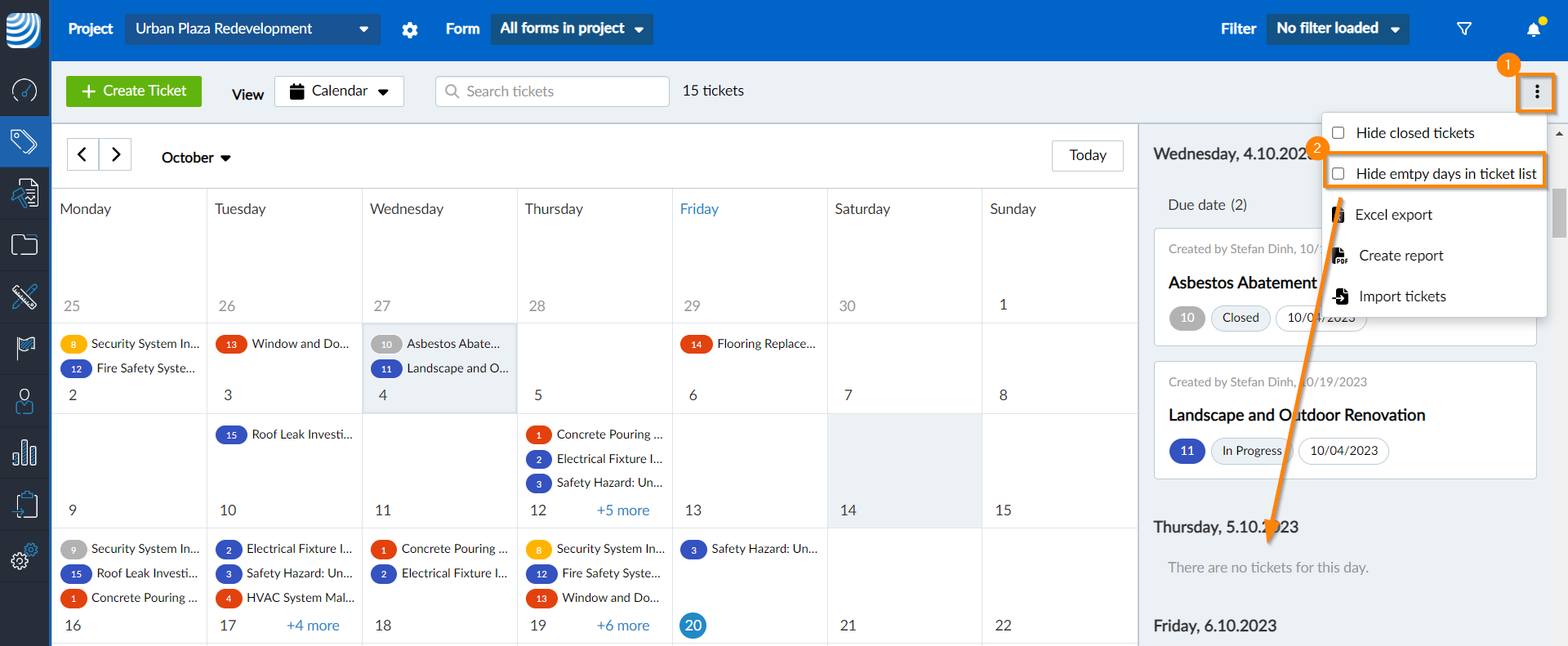1568x646 pixels.
Task: Click the Closed status pill
Action: pos(1241,318)
